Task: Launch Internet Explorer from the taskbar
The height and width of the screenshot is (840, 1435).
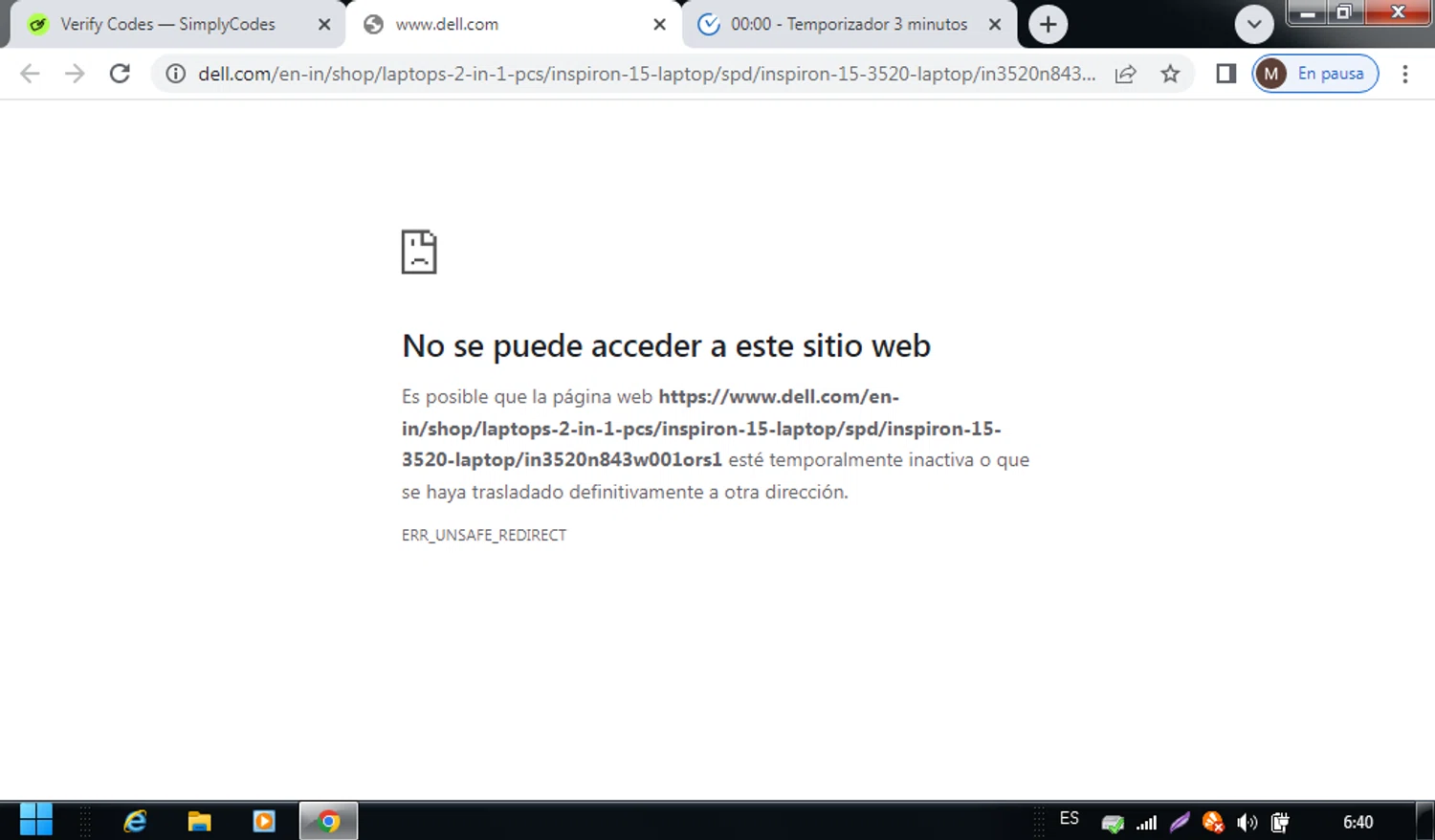Action: pyautogui.click(x=135, y=821)
